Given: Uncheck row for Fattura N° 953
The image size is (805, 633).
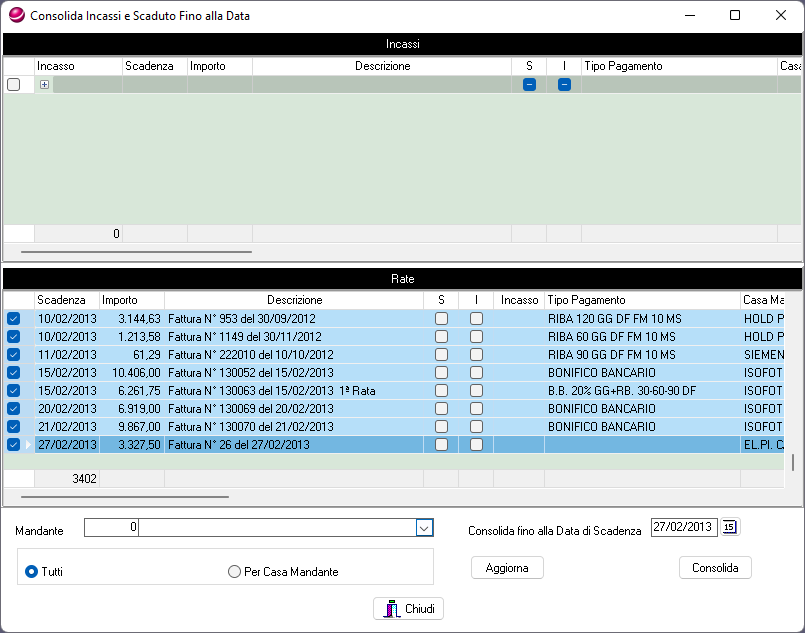Looking at the screenshot, I should (x=14, y=319).
